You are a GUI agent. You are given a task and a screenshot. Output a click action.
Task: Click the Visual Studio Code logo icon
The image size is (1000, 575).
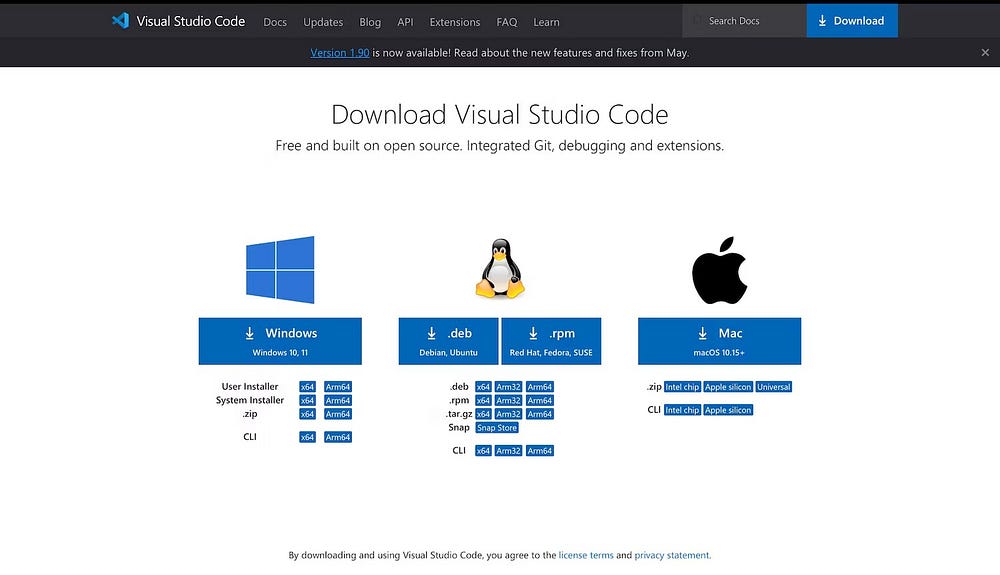tap(121, 20)
